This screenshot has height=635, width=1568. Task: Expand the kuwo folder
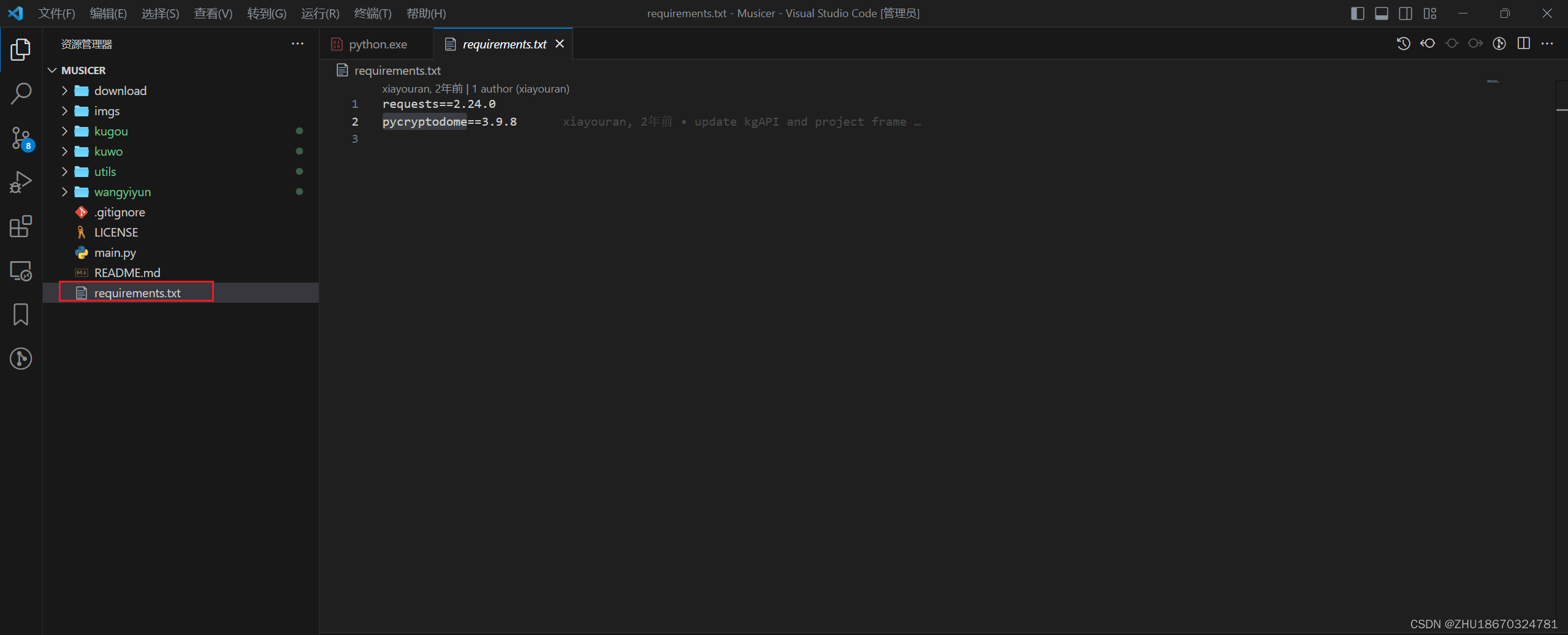pos(64,151)
